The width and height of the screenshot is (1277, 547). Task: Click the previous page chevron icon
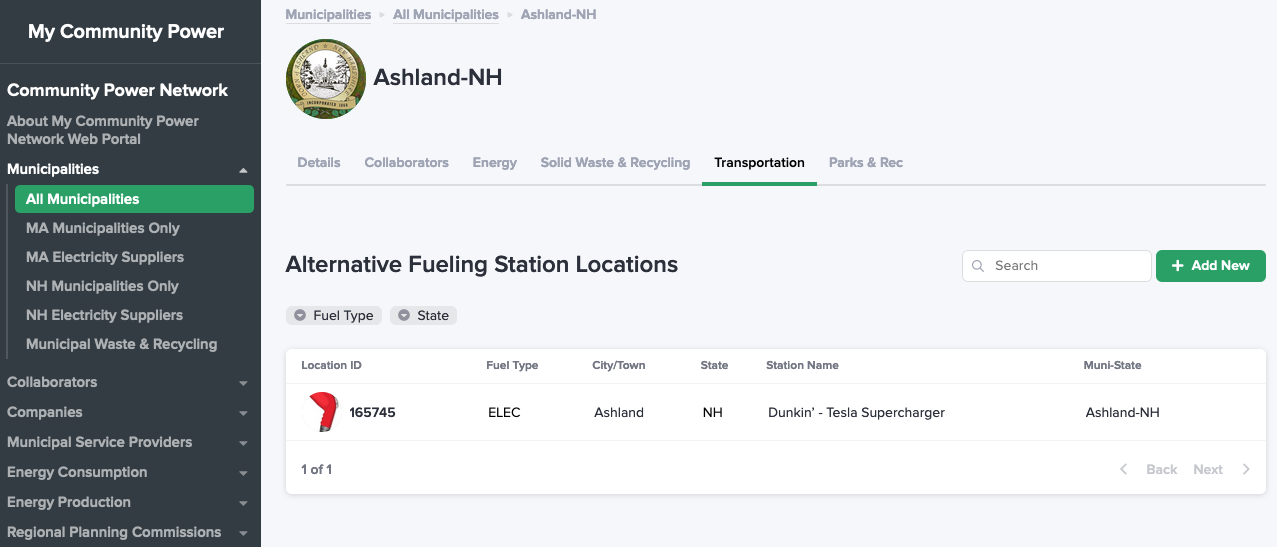1124,469
